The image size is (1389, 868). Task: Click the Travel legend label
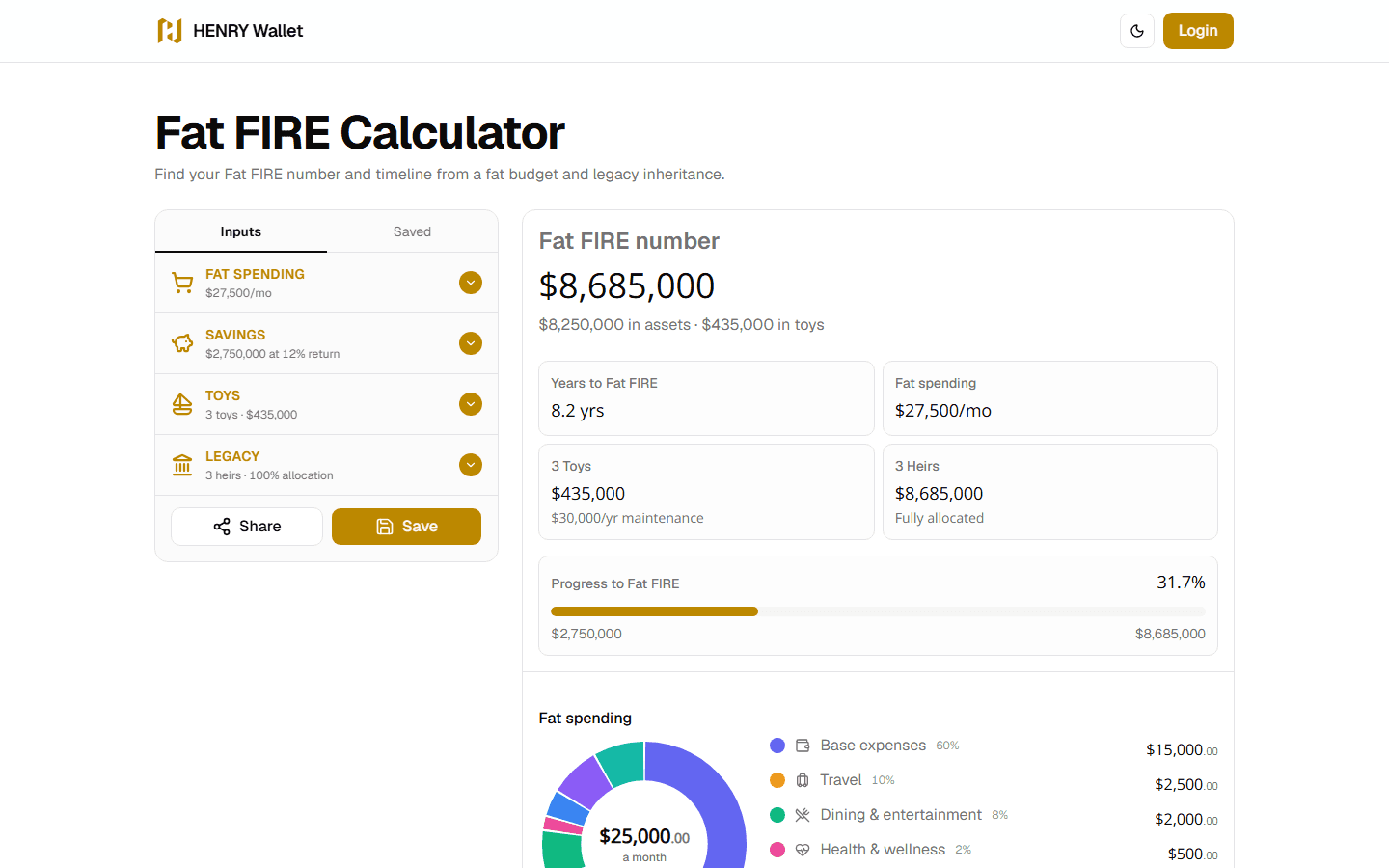[x=841, y=780]
